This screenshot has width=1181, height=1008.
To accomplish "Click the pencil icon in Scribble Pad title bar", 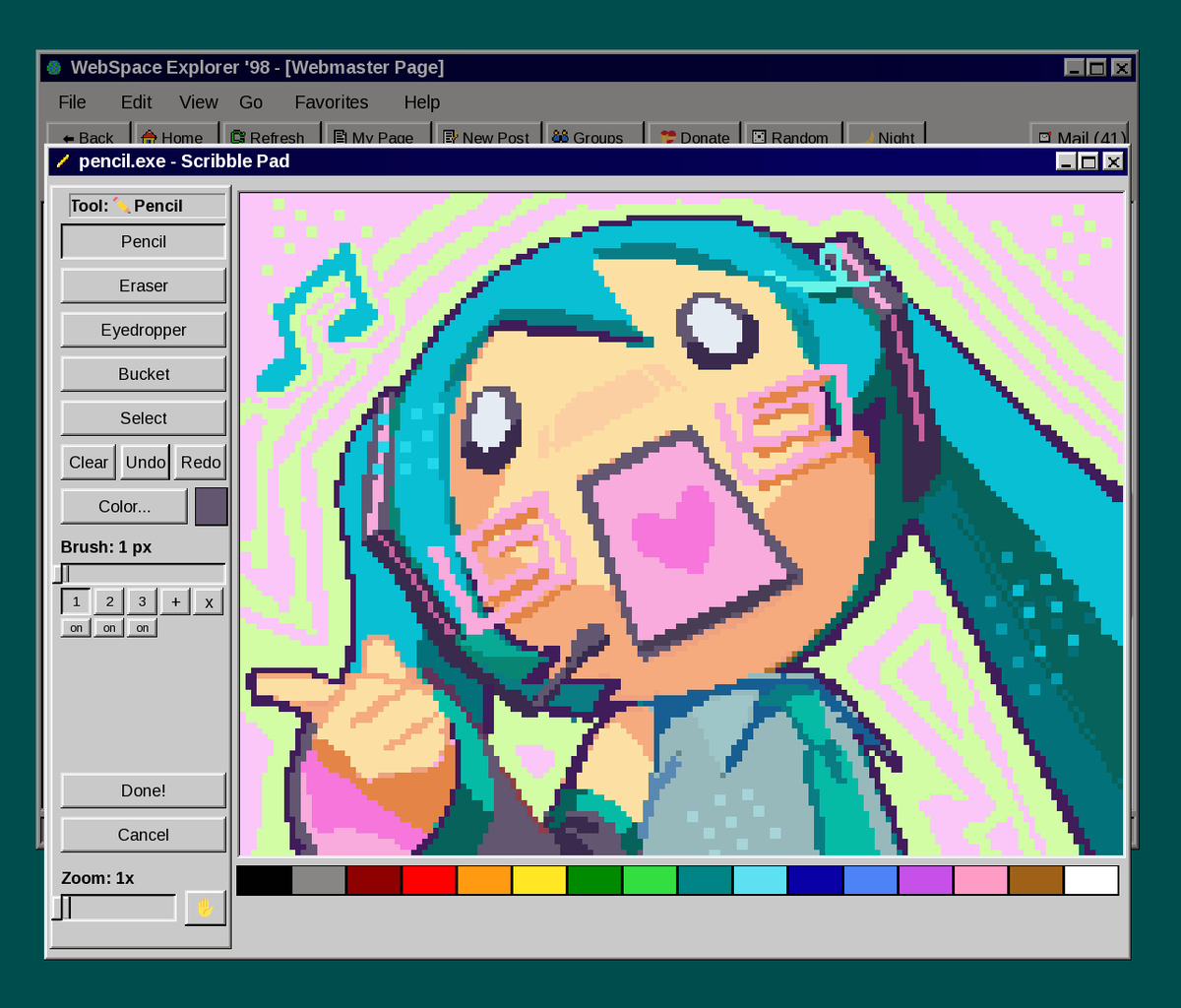I will click(x=64, y=160).
